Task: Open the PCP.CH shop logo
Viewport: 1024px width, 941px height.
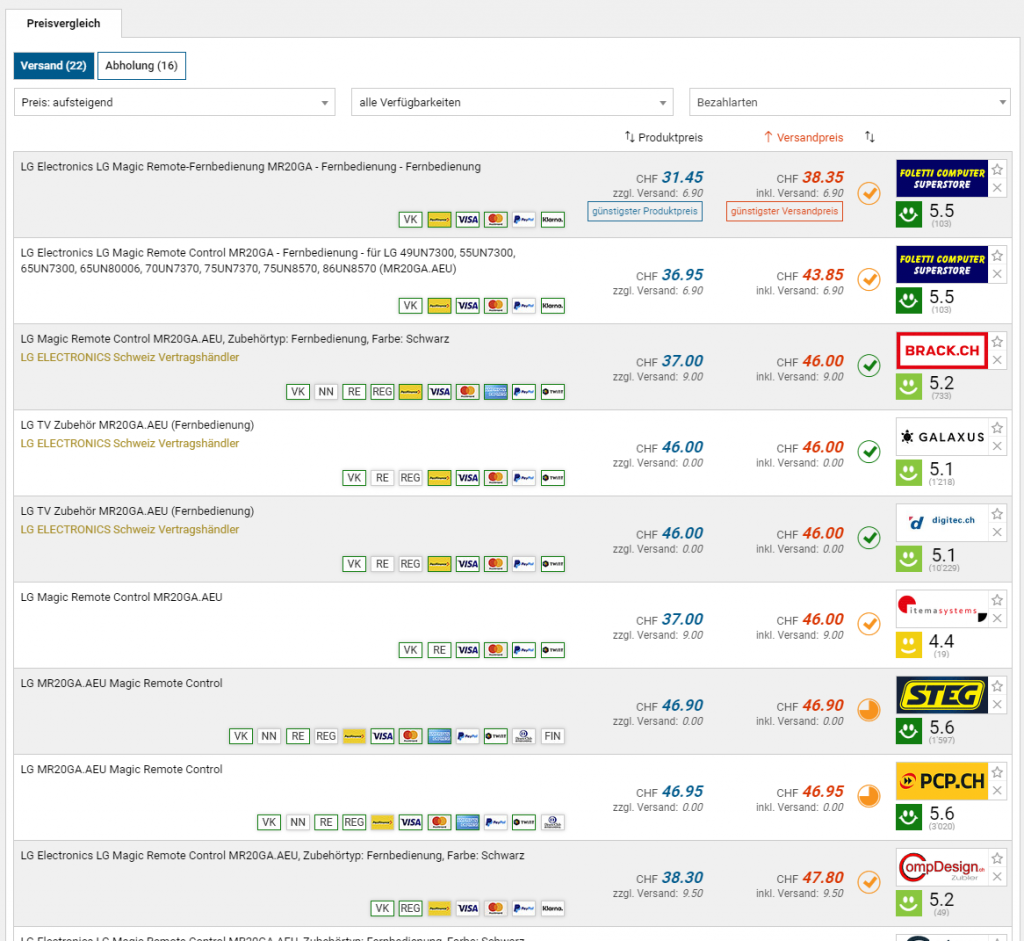Action: pos(941,781)
